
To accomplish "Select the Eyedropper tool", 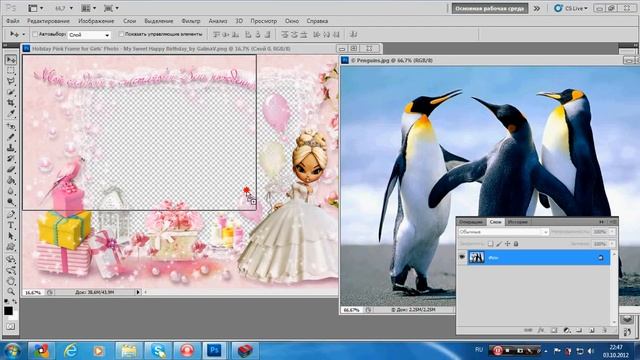I will click(x=11, y=113).
